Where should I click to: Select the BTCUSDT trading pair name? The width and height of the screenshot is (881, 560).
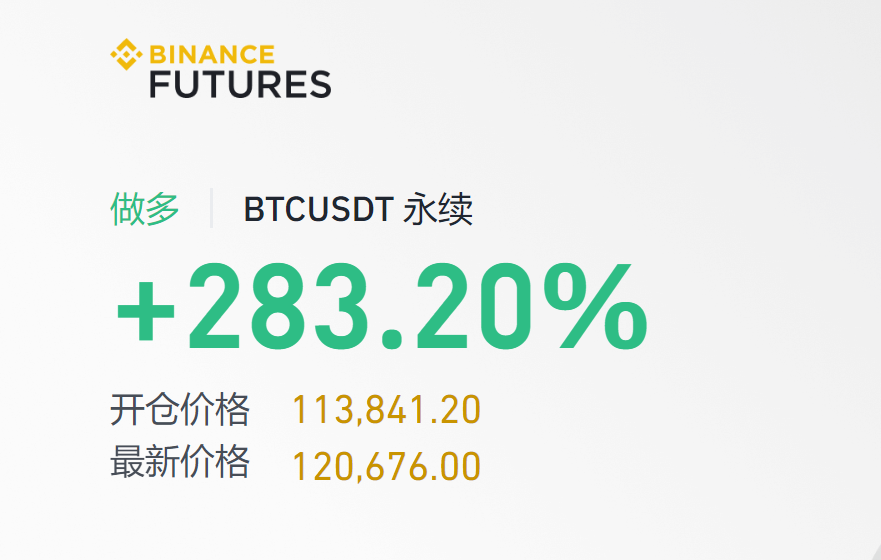point(318,210)
